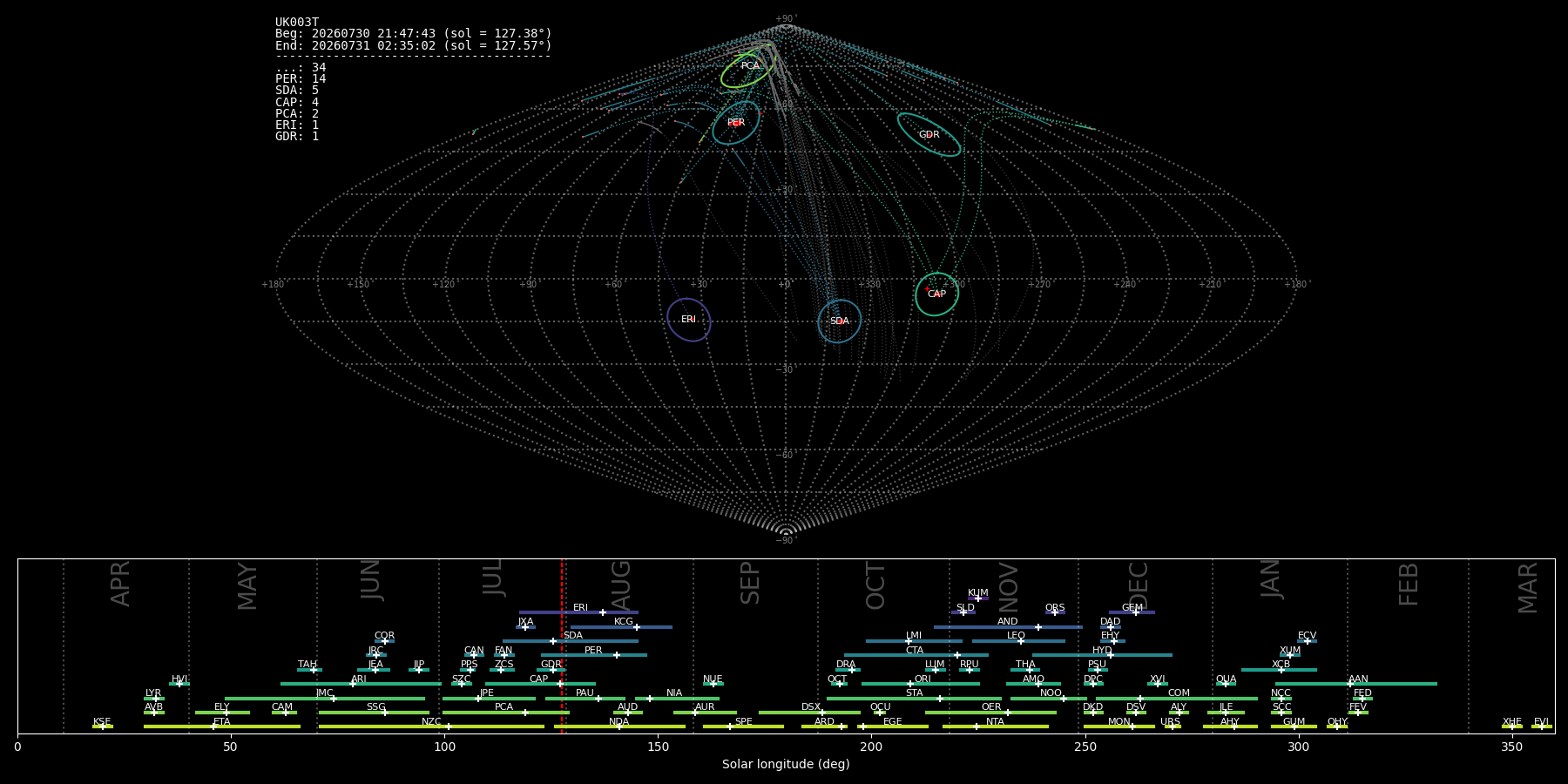Click the GEM shower label in timeline
The image size is (1568, 784).
coord(1132,608)
